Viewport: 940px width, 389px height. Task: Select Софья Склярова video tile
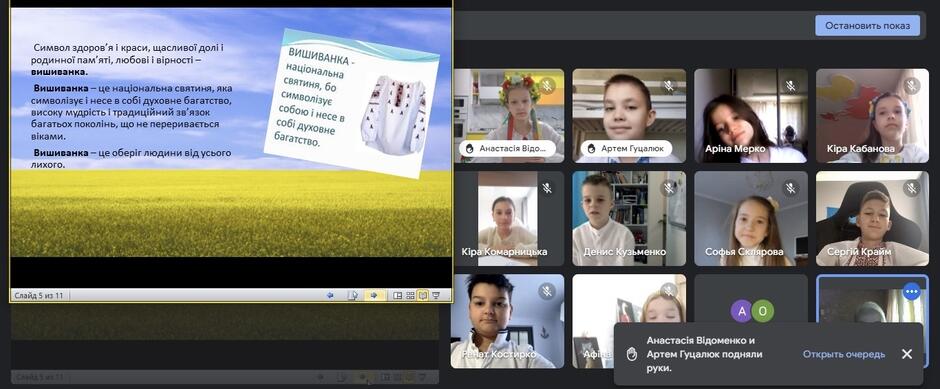coord(751,219)
